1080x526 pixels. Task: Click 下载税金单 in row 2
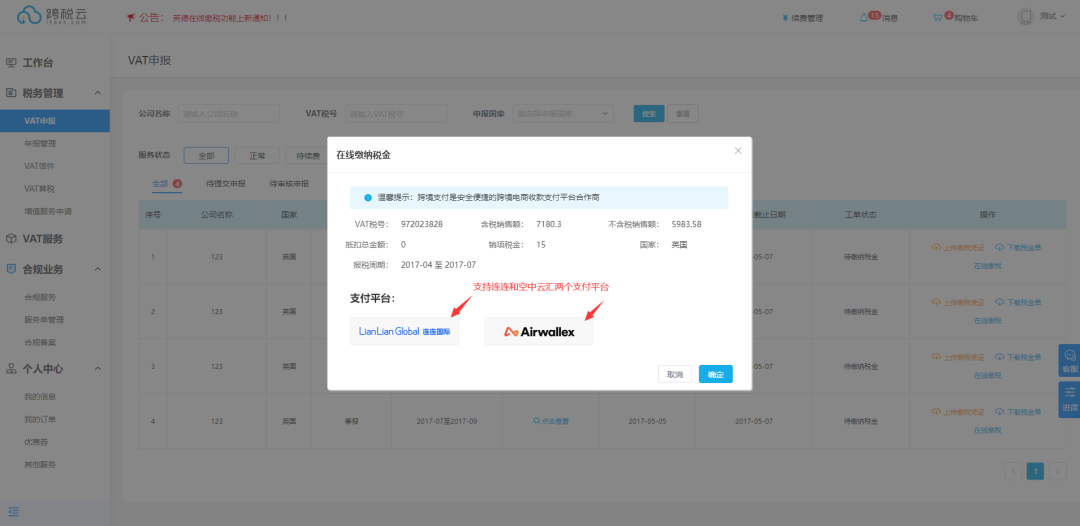1018,302
